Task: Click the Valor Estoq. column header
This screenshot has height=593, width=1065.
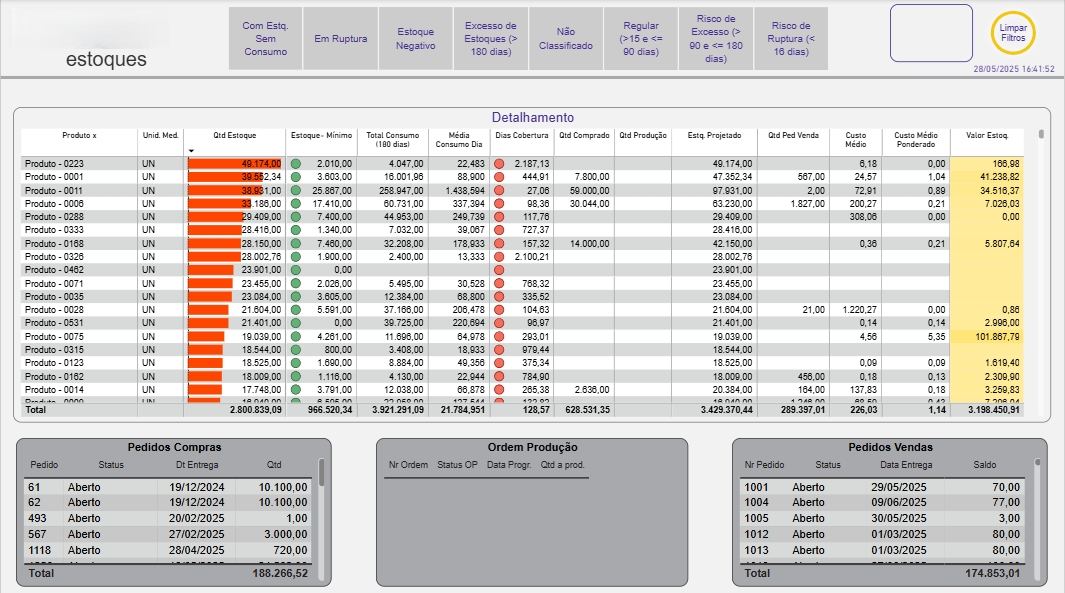Action: pos(987,136)
